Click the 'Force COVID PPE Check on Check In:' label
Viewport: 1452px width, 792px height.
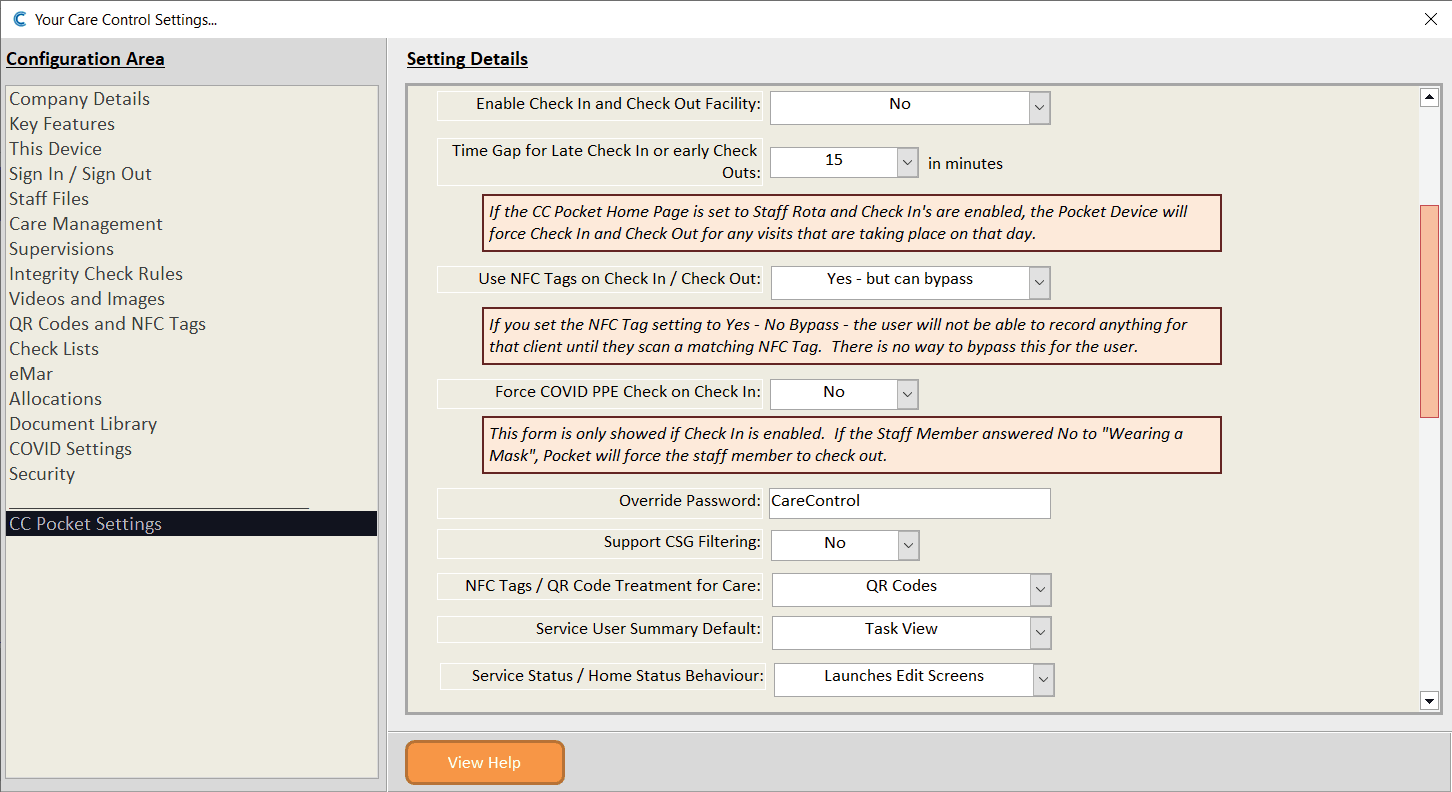pyautogui.click(x=628, y=392)
